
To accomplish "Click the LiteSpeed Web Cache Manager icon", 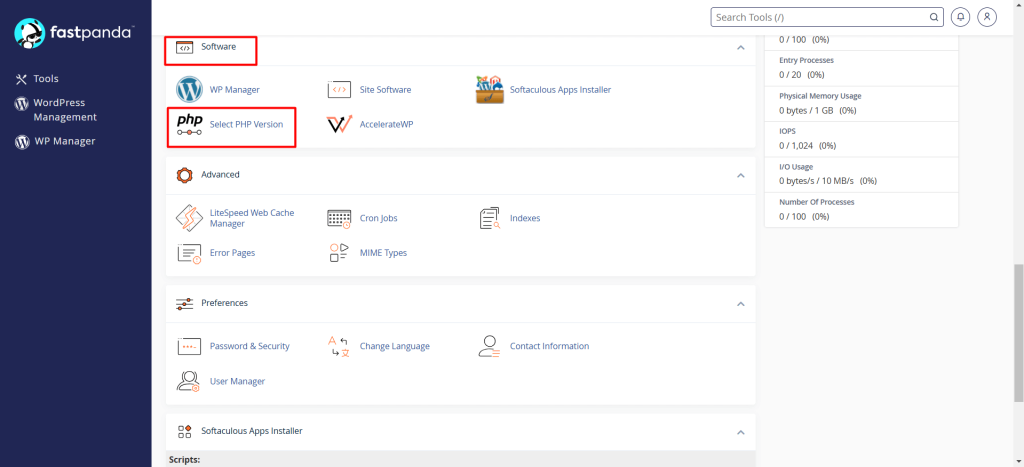I will point(189,218).
